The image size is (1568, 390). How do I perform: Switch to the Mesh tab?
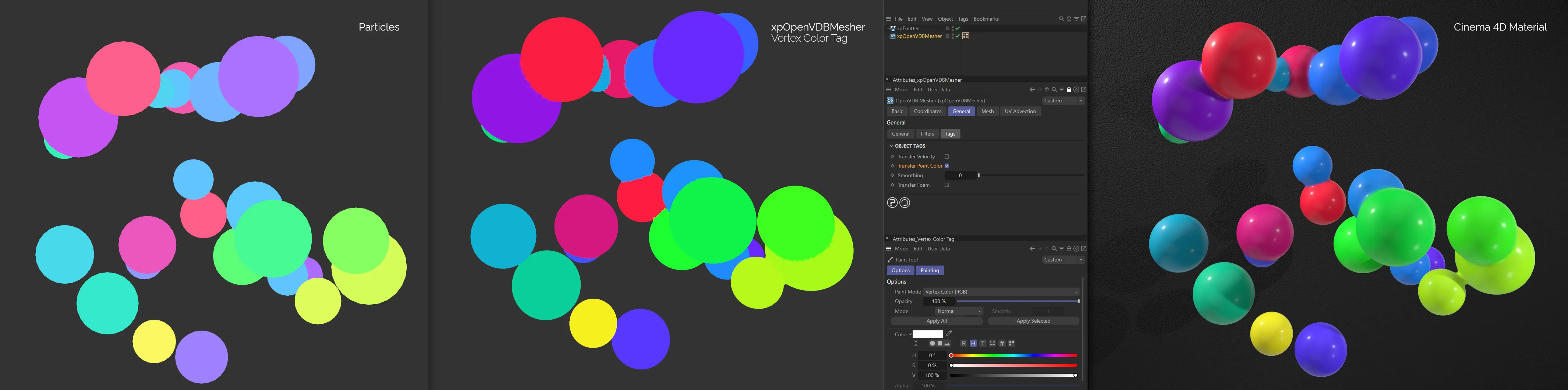[x=987, y=111]
